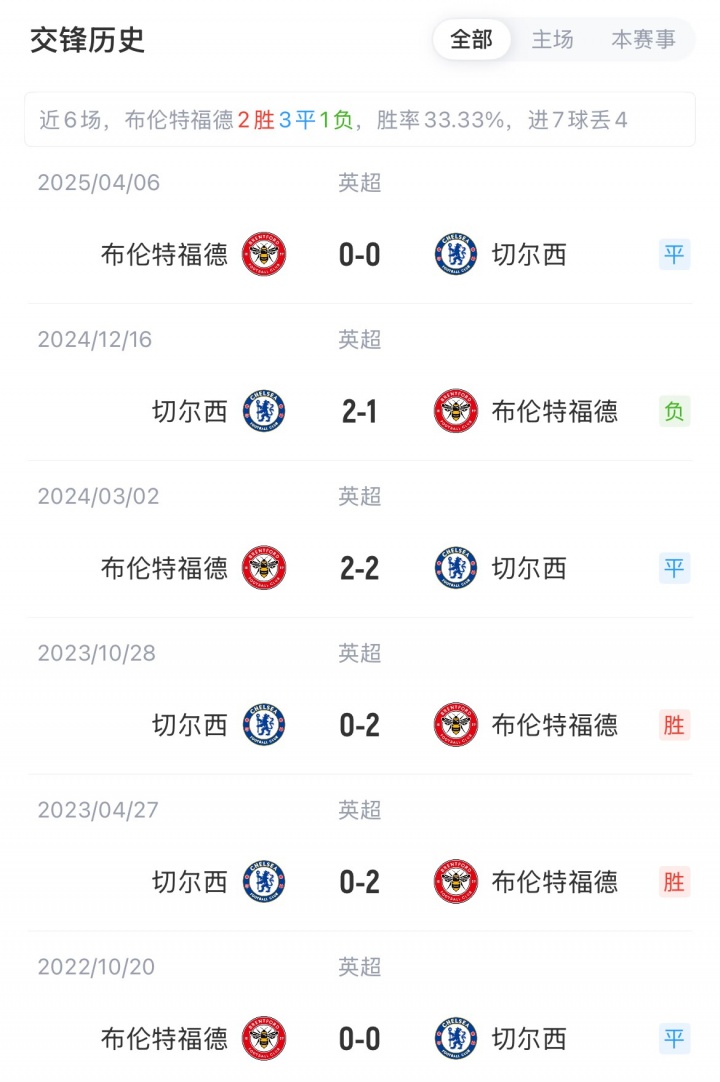Click Chelsea crest in 2024/12/16 match

[264, 411]
